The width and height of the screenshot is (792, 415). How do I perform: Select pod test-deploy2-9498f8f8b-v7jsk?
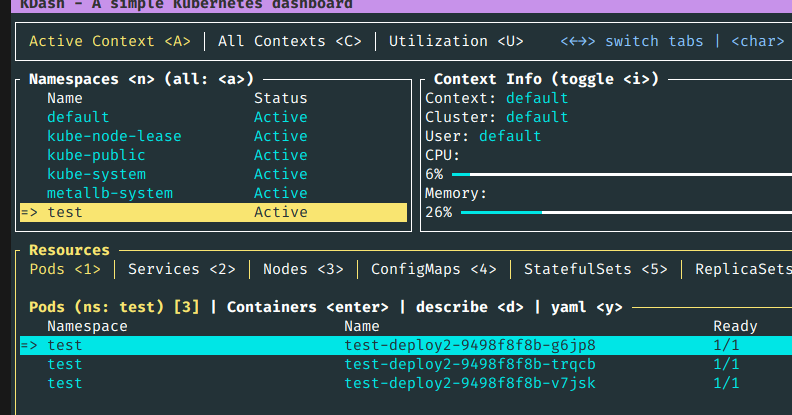pyautogui.click(x=469, y=383)
